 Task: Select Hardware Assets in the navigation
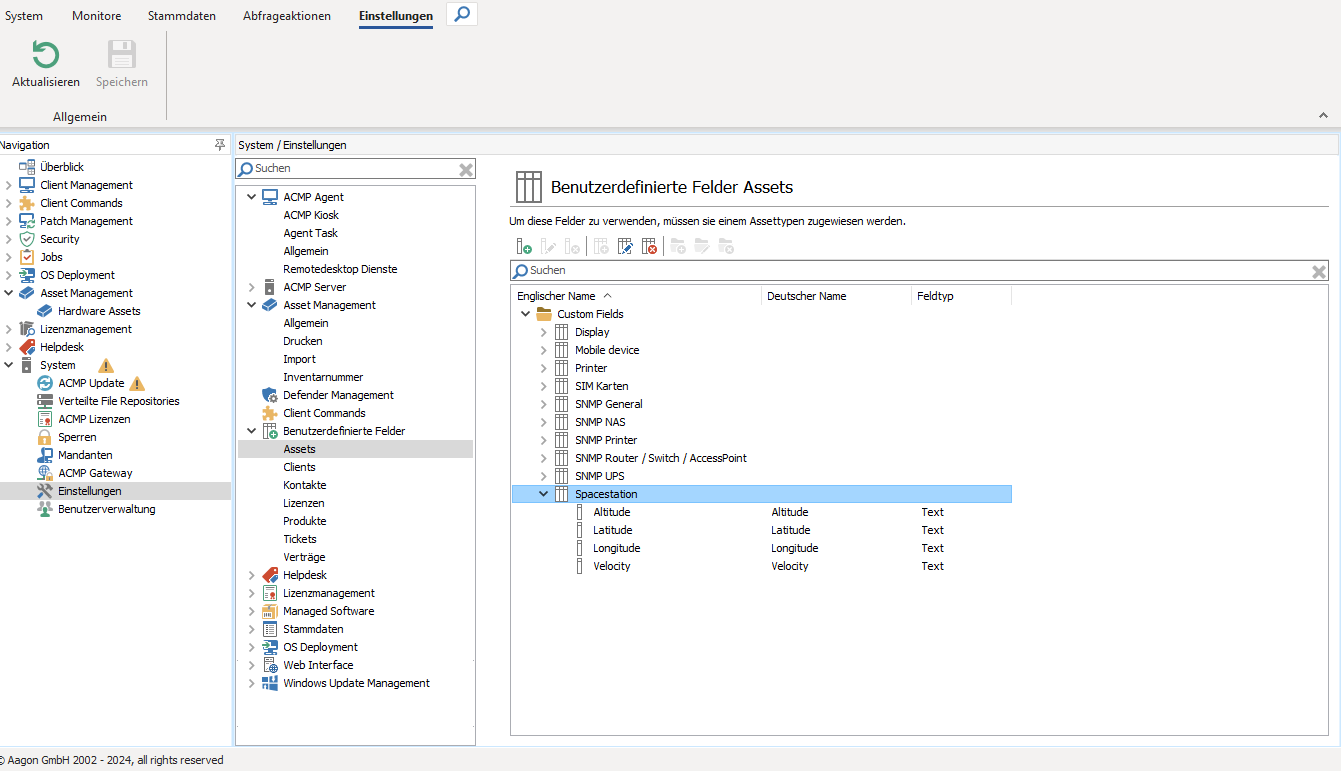point(99,311)
